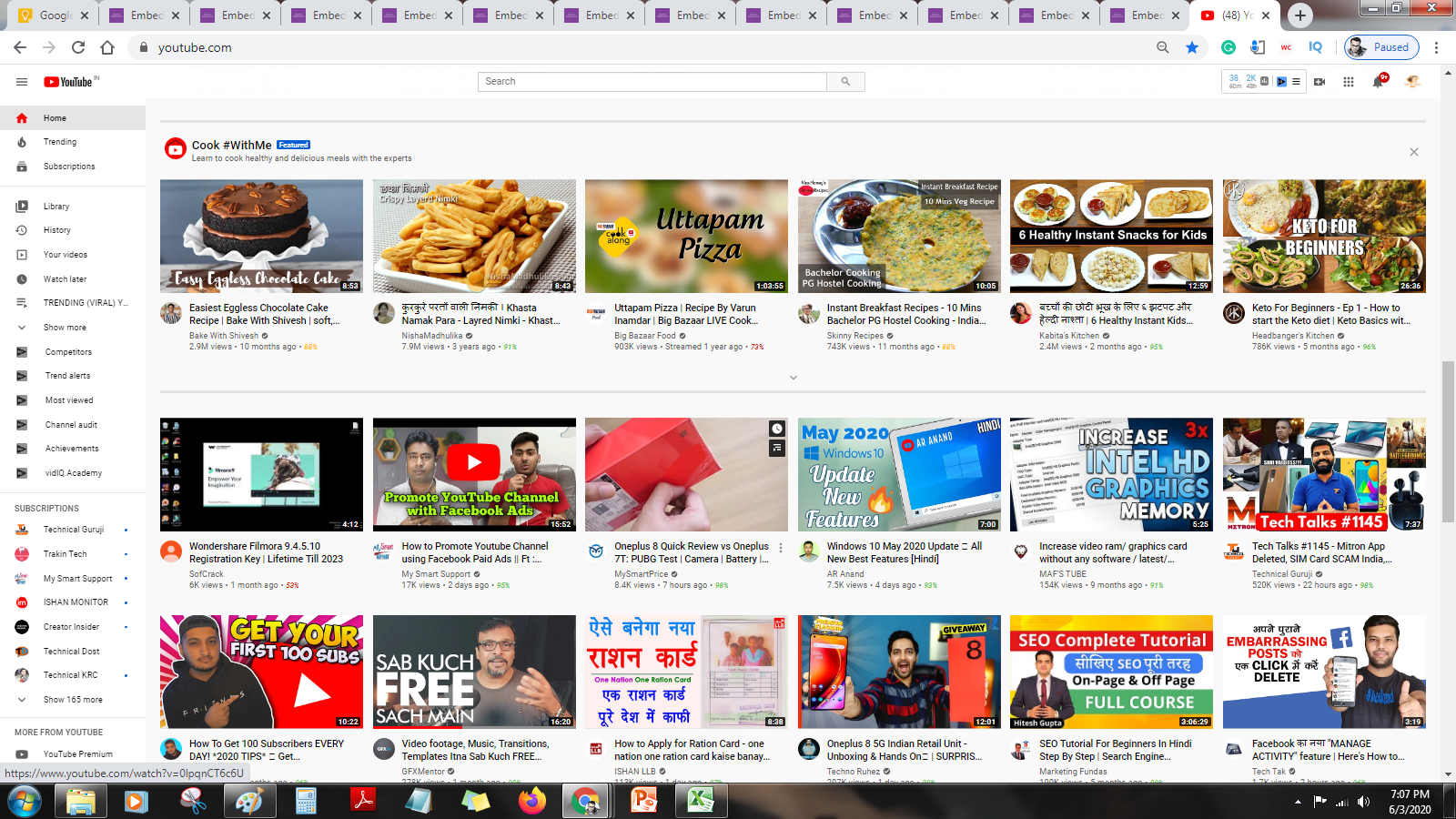Open Trakin Tech subscription
Screen dimensions: 1456x819
tap(73, 554)
